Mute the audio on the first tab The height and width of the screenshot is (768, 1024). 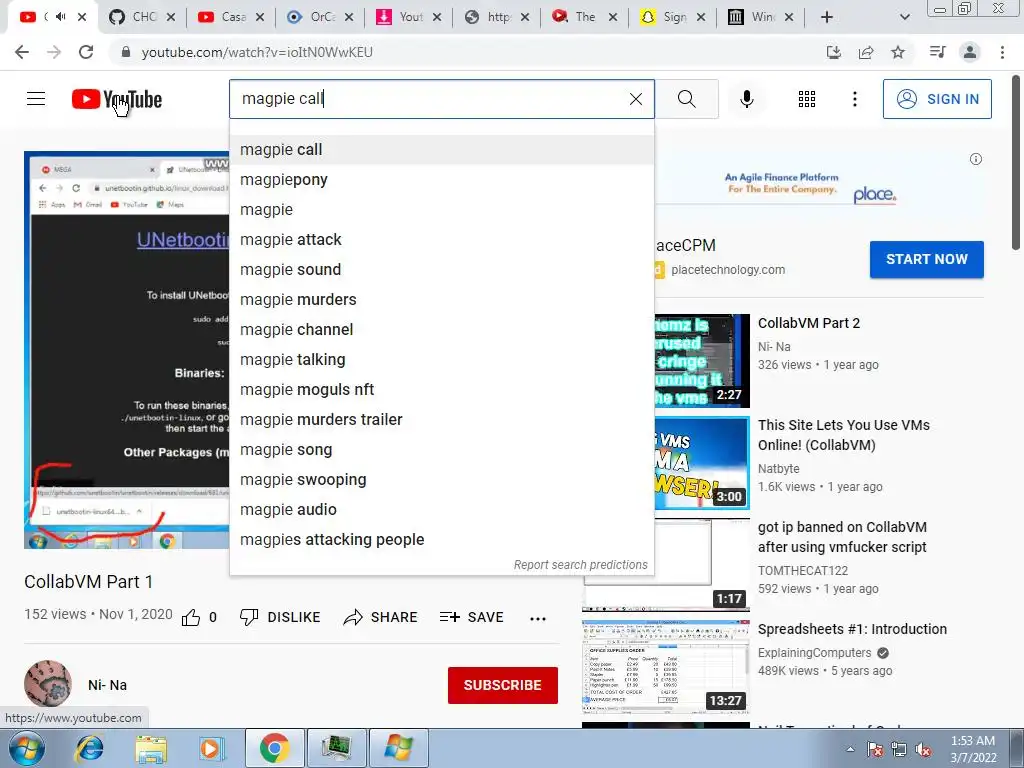coord(61,17)
